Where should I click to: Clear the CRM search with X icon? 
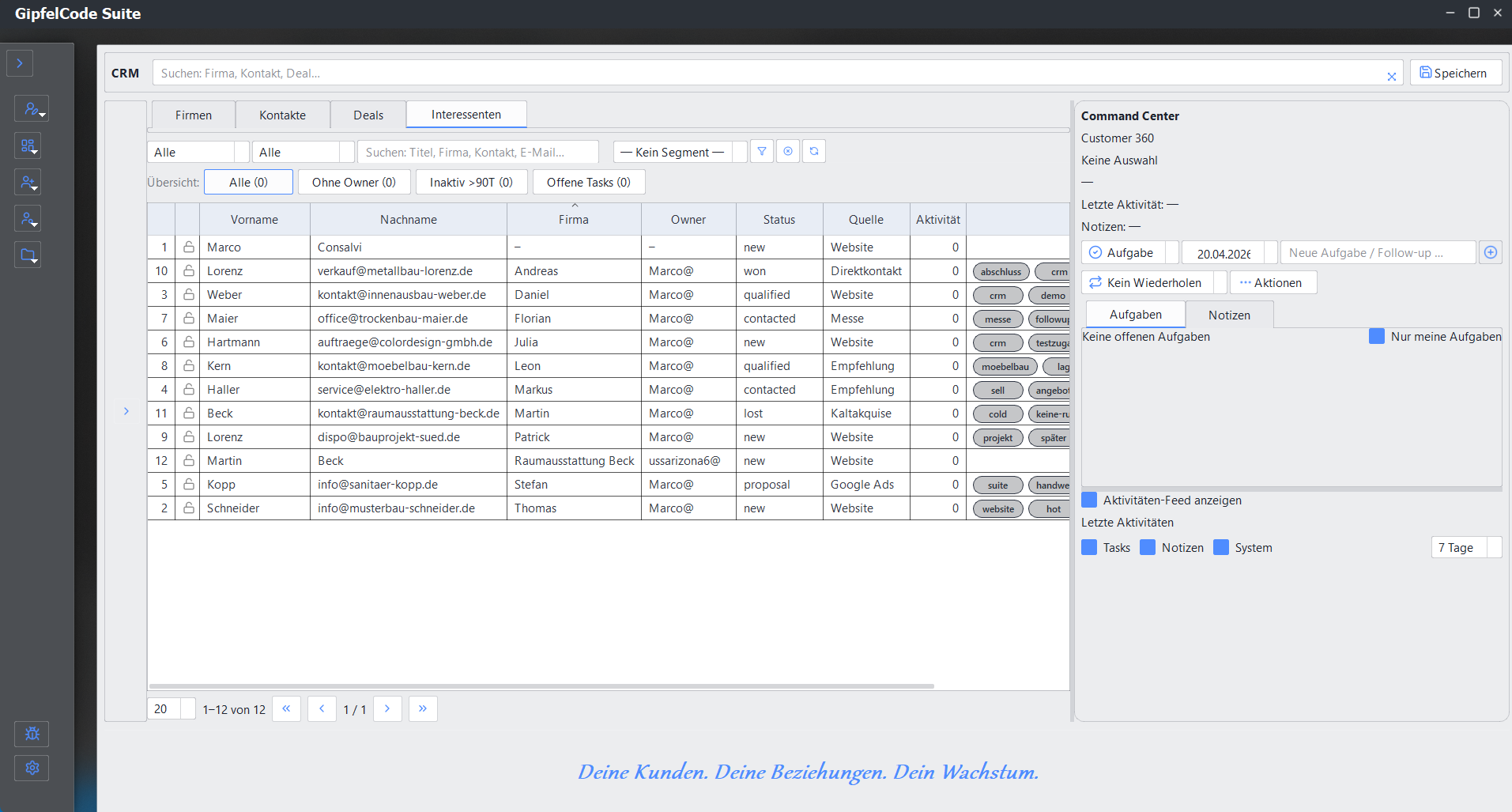click(x=1392, y=76)
